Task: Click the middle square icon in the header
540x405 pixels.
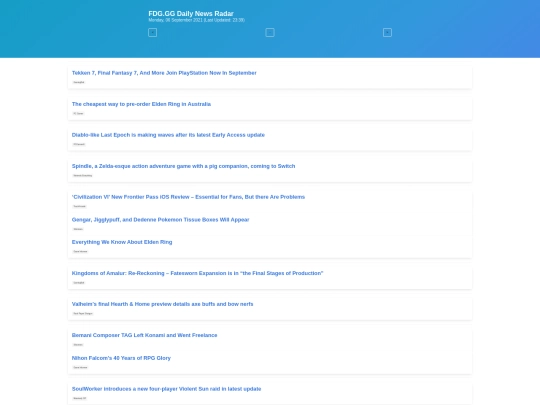Action: click(x=270, y=33)
